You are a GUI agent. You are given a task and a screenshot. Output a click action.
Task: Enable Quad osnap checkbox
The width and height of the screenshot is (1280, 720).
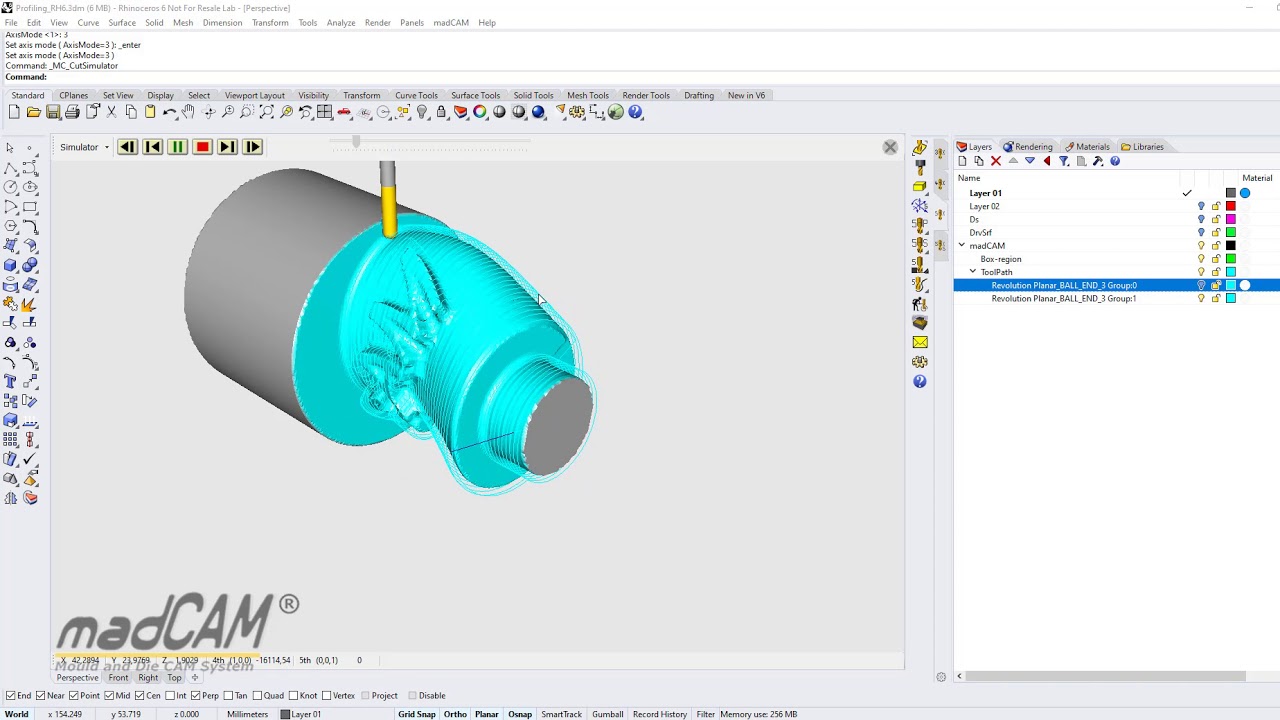point(258,696)
